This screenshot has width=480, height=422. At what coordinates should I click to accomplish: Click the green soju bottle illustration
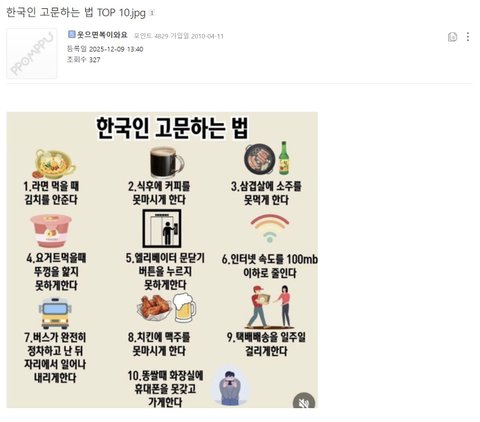(x=284, y=158)
